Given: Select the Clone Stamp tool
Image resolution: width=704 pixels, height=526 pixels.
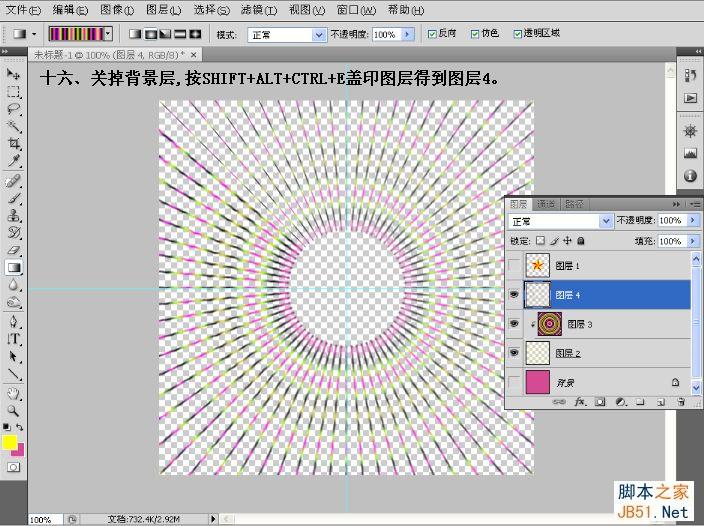Looking at the screenshot, I should pos(13,215).
